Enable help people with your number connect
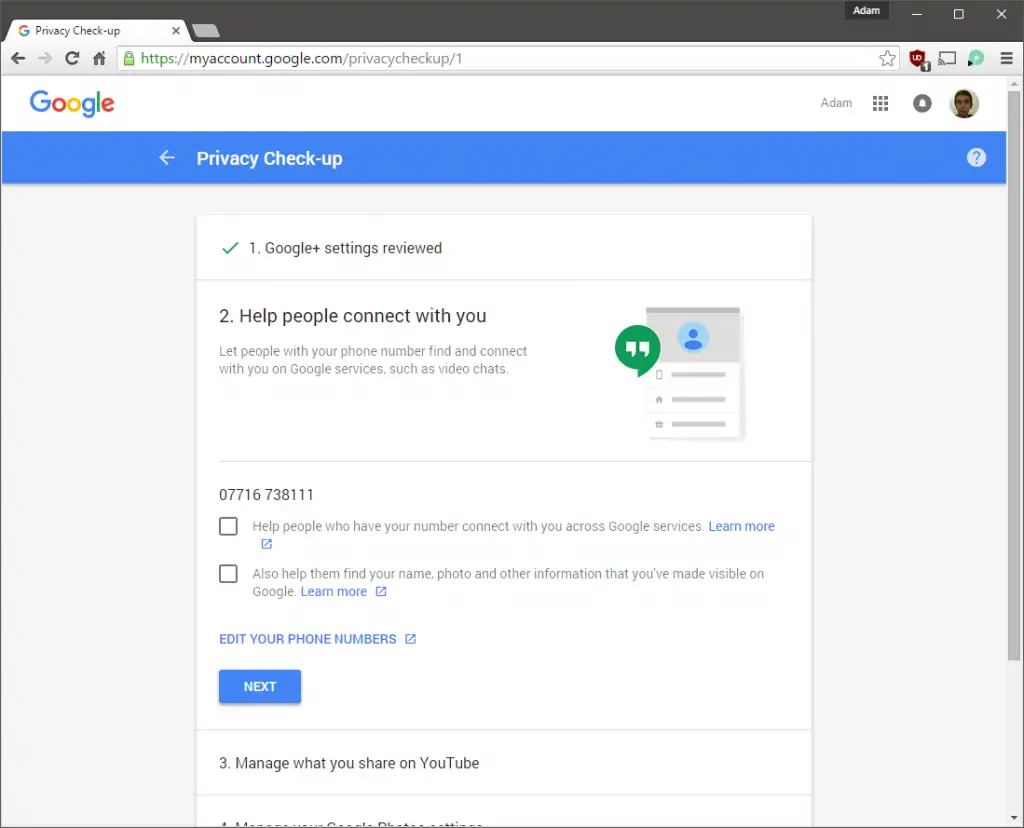 coord(229,526)
